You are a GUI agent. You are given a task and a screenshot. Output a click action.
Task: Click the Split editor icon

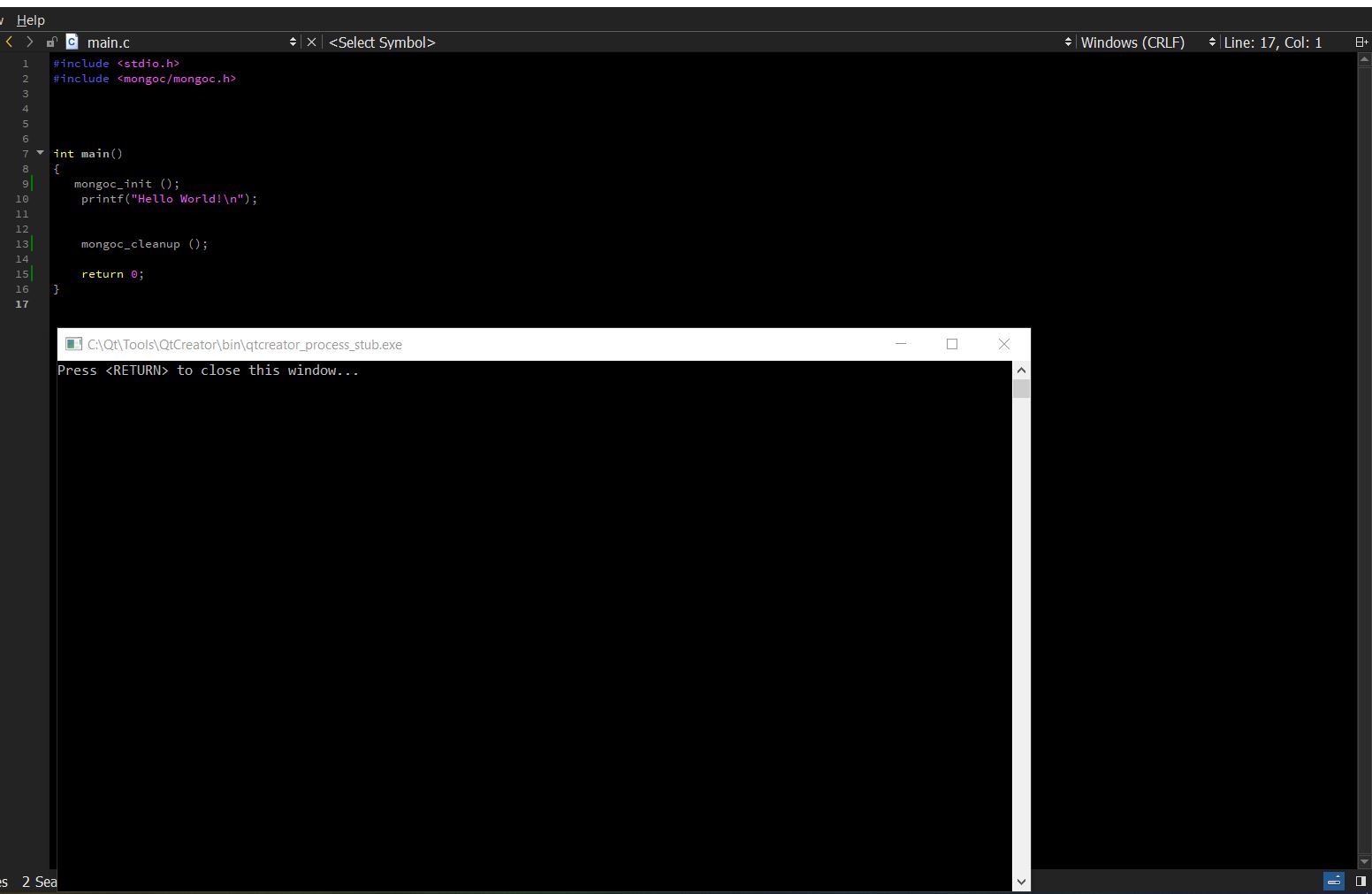pyautogui.click(x=1361, y=42)
